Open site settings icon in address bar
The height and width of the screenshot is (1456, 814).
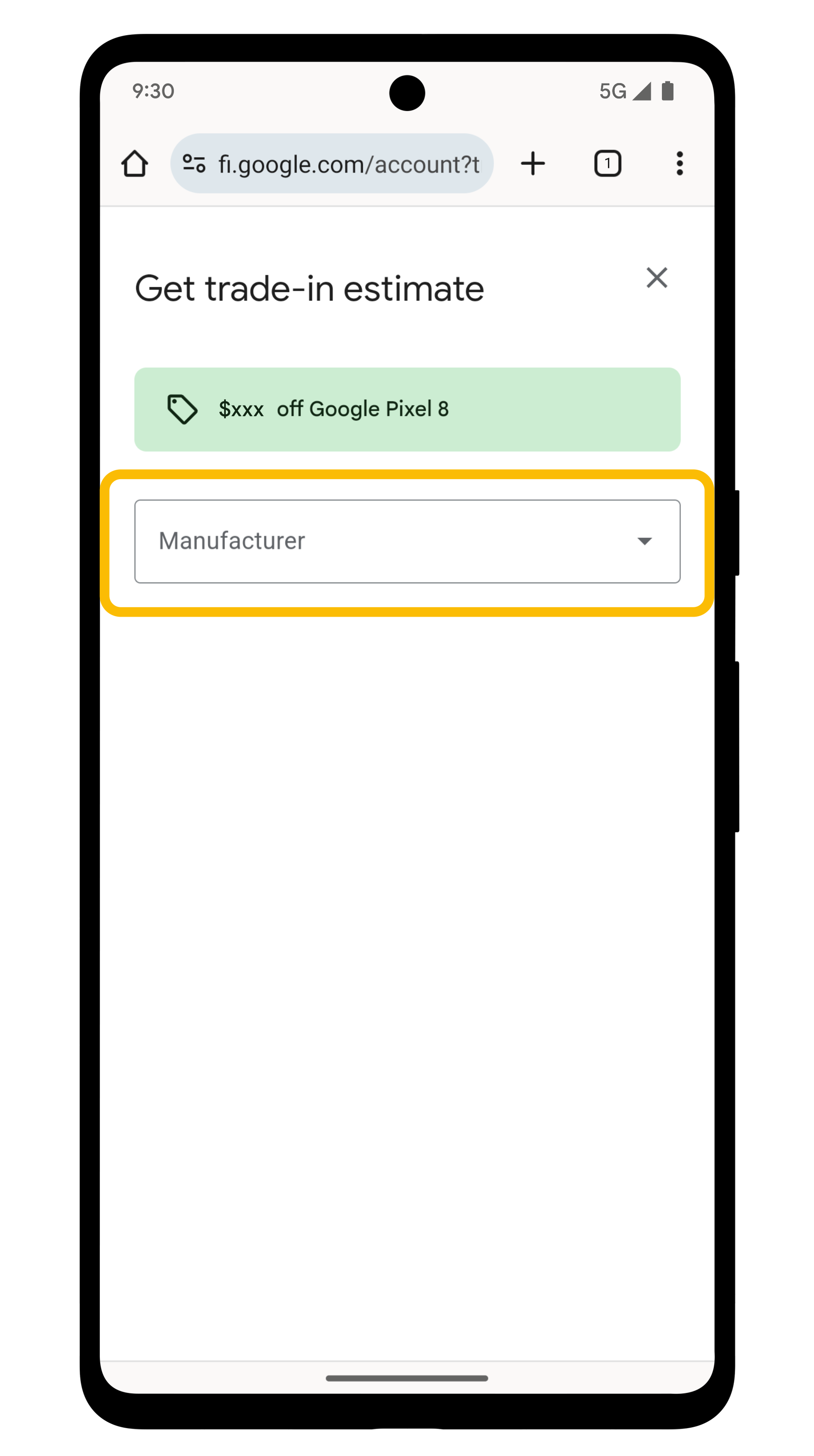click(194, 163)
